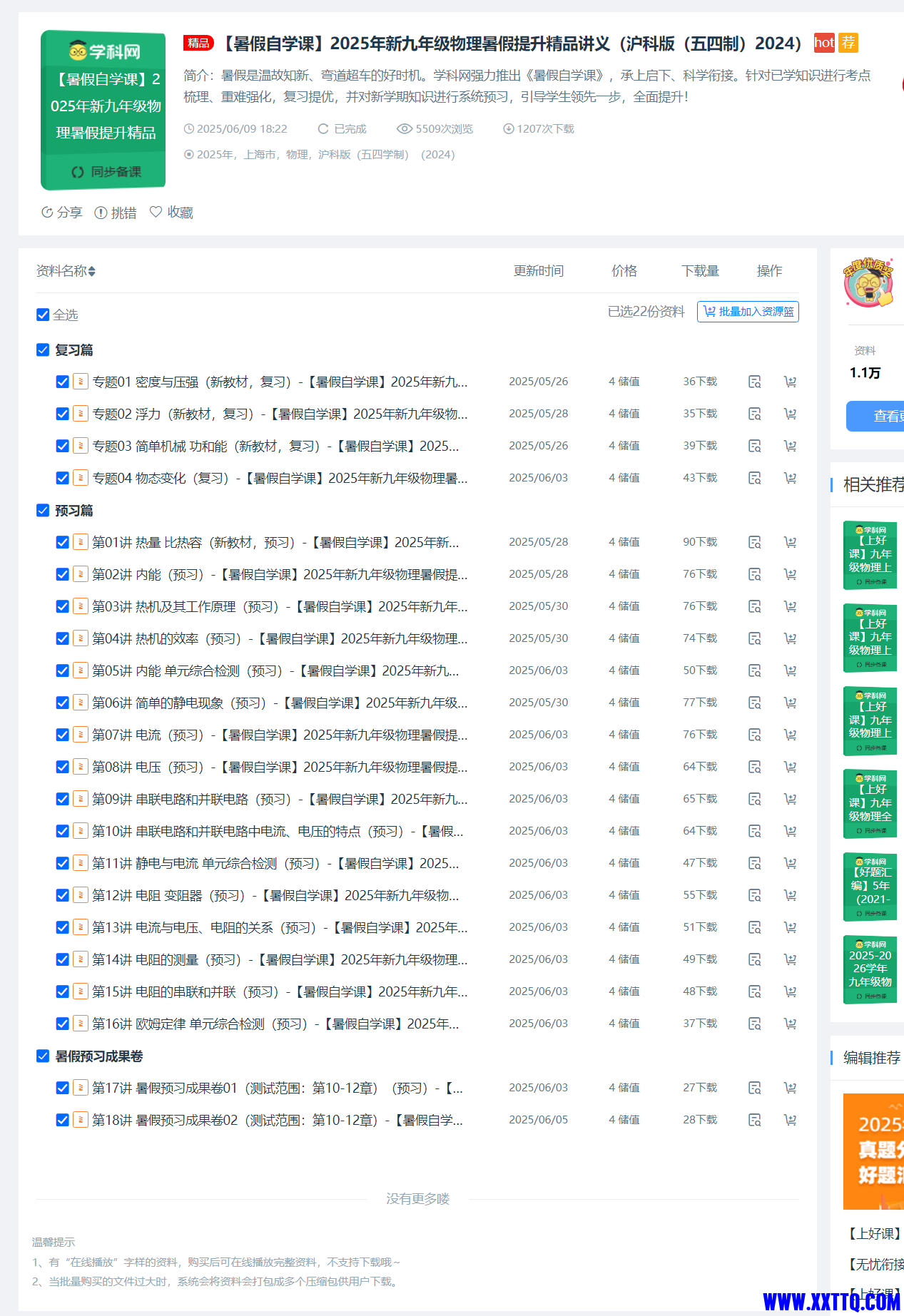Image resolution: width=904 pixels, height=1316 pixels.
Task: Deselect 专题01 密度与压强 checkbox
Action: [x=63, y=382]
